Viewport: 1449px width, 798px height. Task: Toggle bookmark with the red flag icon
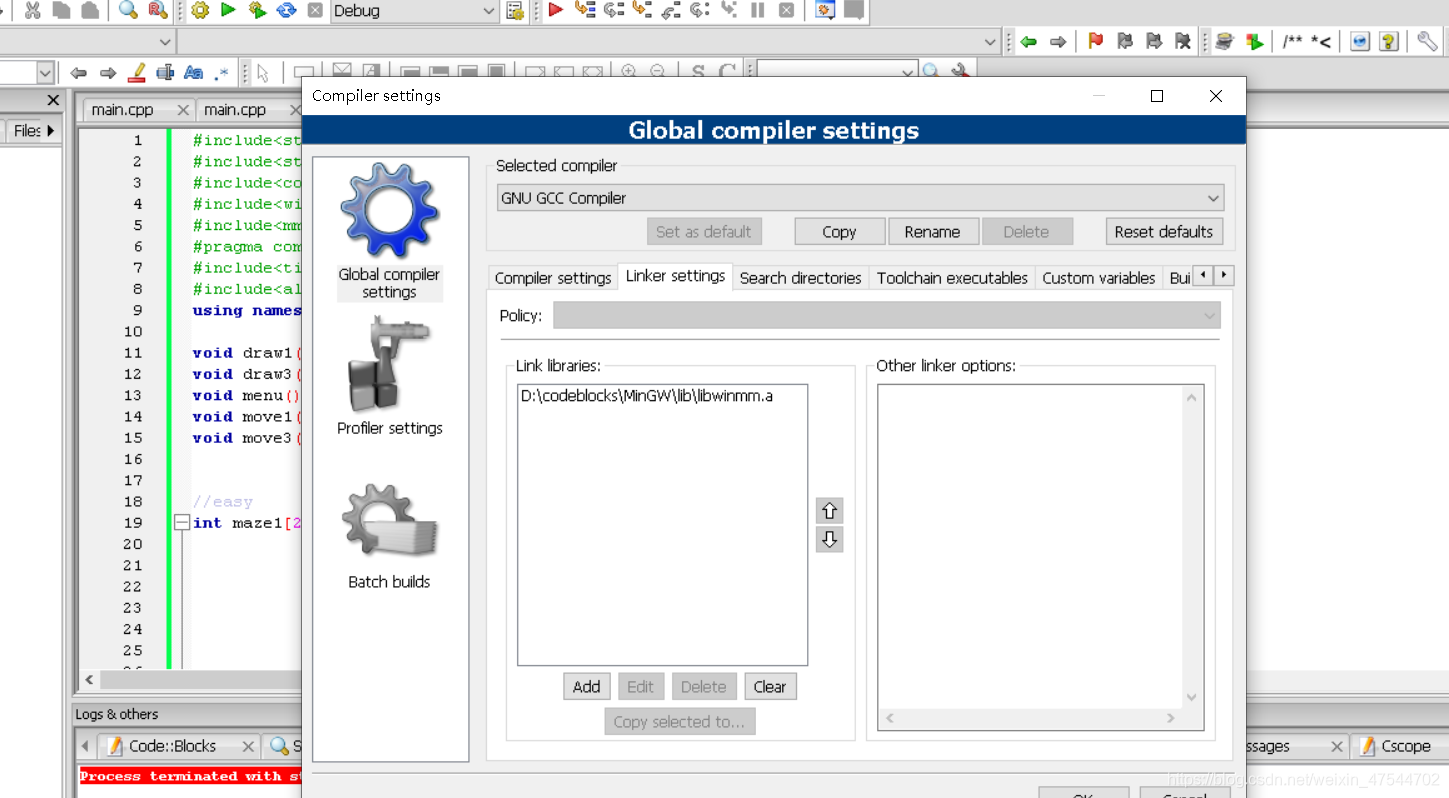pos(1096,41)
